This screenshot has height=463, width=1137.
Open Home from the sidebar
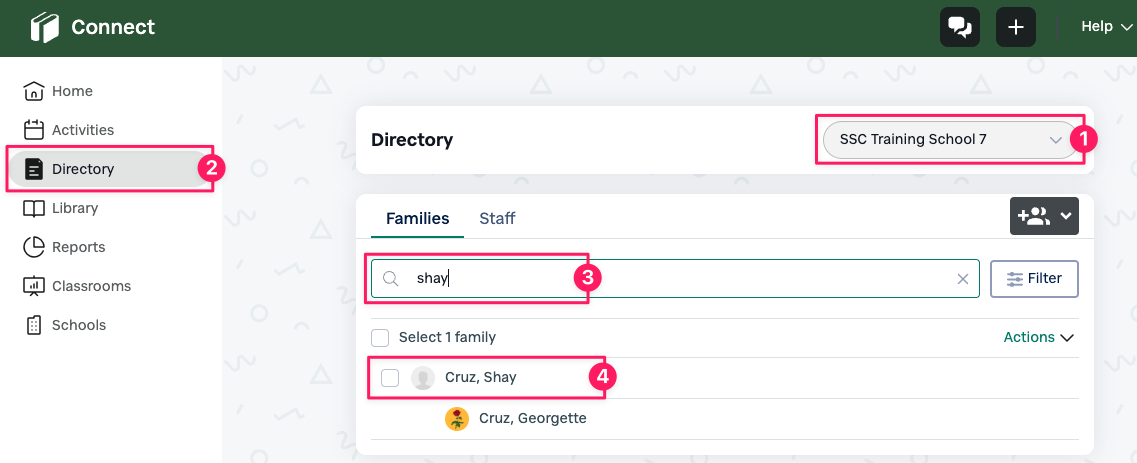tap(71, 91)
